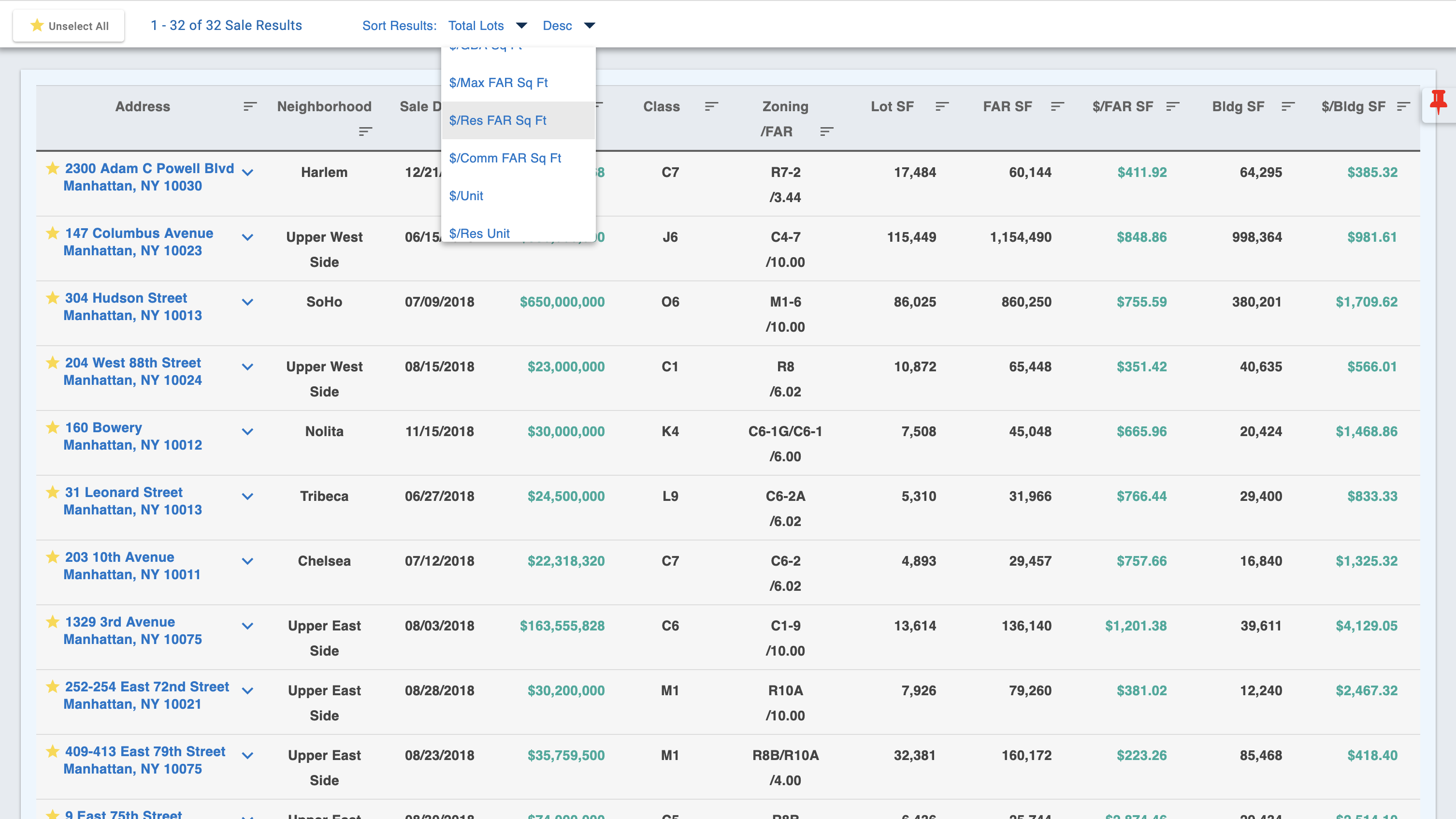Viewport: 1456px width, 819px height.
Task: Expand 2300 Adam C Powell Blvd row chevron
Action: pos(247,172)
